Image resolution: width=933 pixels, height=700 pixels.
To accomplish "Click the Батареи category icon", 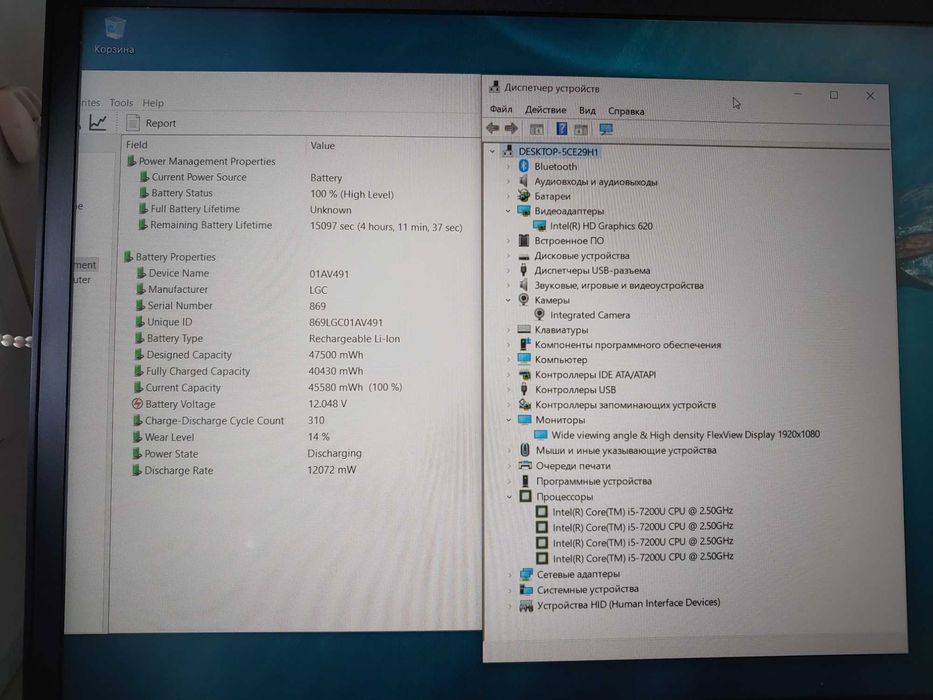I will [x=524, y=195].
